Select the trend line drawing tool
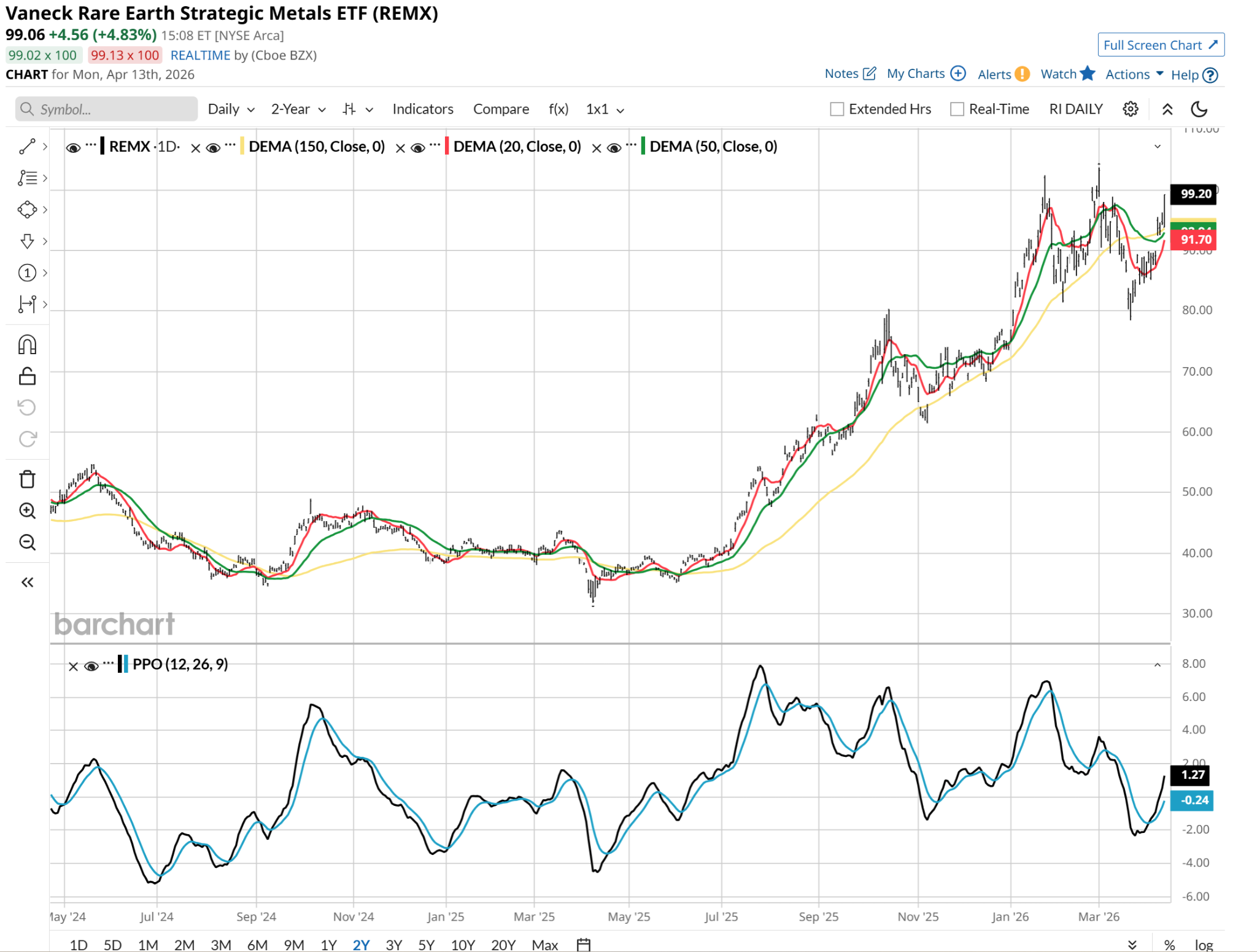This screenshot has height=952, width=1257. point(27,147)
